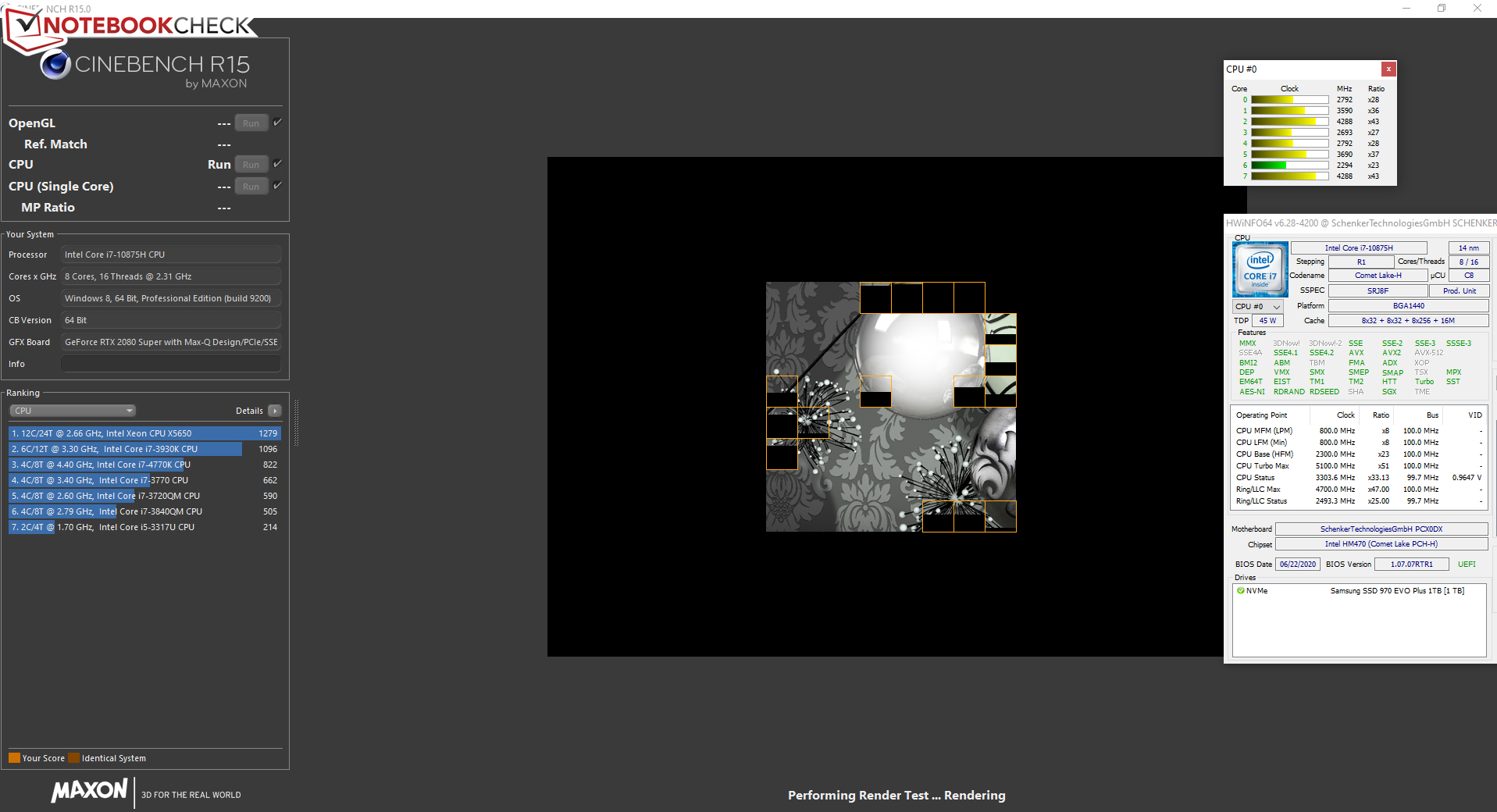Restore down the Cinebench window
1497x812 pixels.
click(1442, 8)
